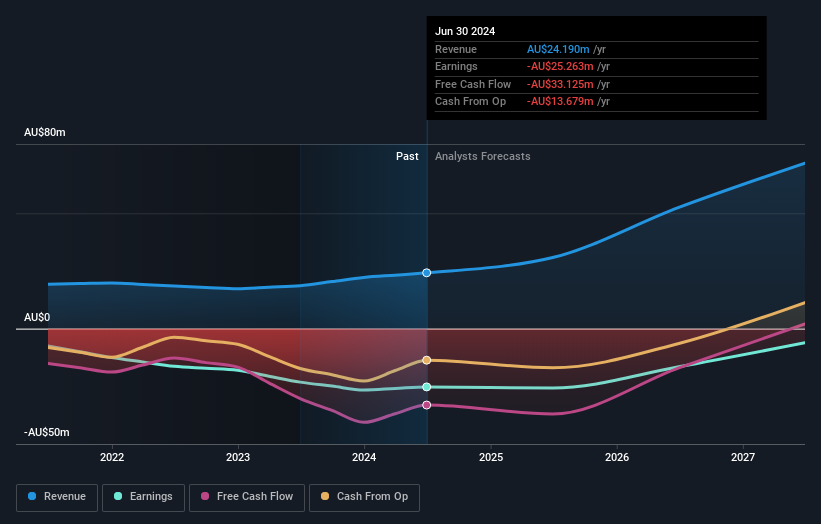Viewport: 821px width, 524px height.
Task: Toggle the Revenue legend series
Action: click(x=57, y=497)
